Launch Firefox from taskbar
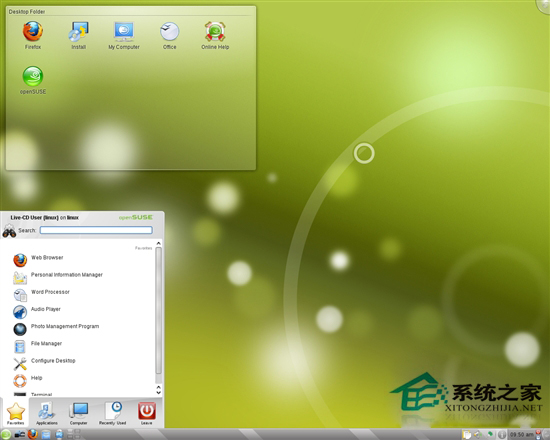 click(x=33, y=434)
